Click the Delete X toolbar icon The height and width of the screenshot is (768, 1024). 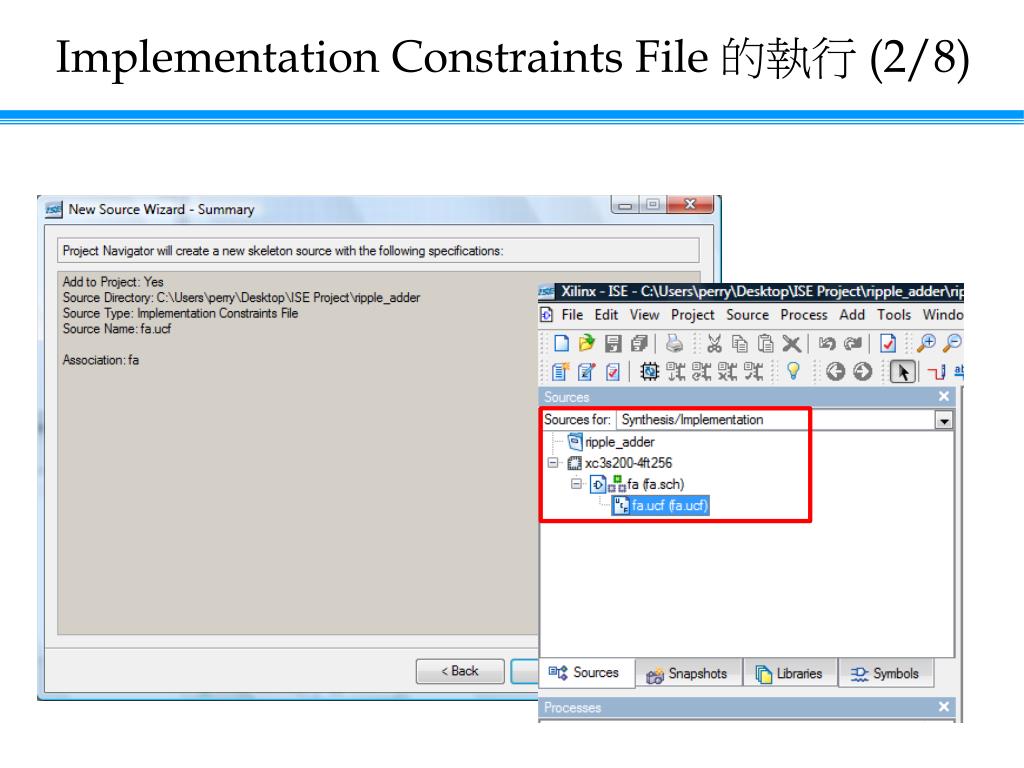click(792, 344)
